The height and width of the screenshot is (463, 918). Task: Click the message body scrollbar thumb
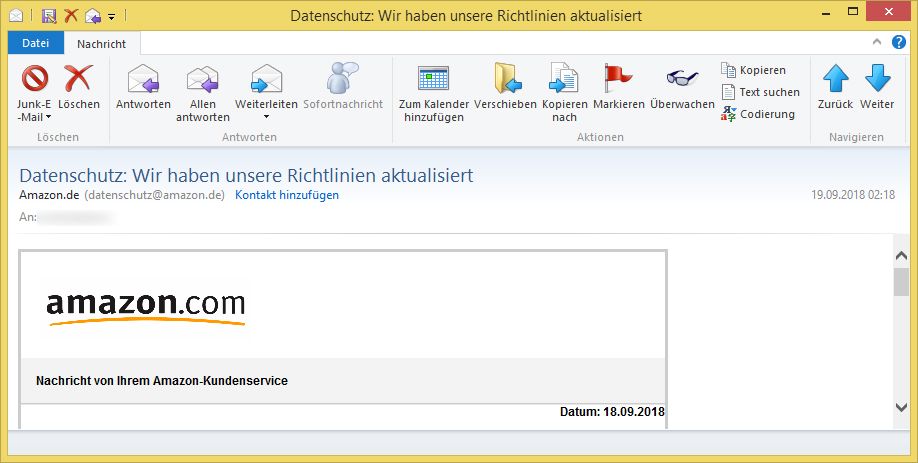[x=902, y=282]
